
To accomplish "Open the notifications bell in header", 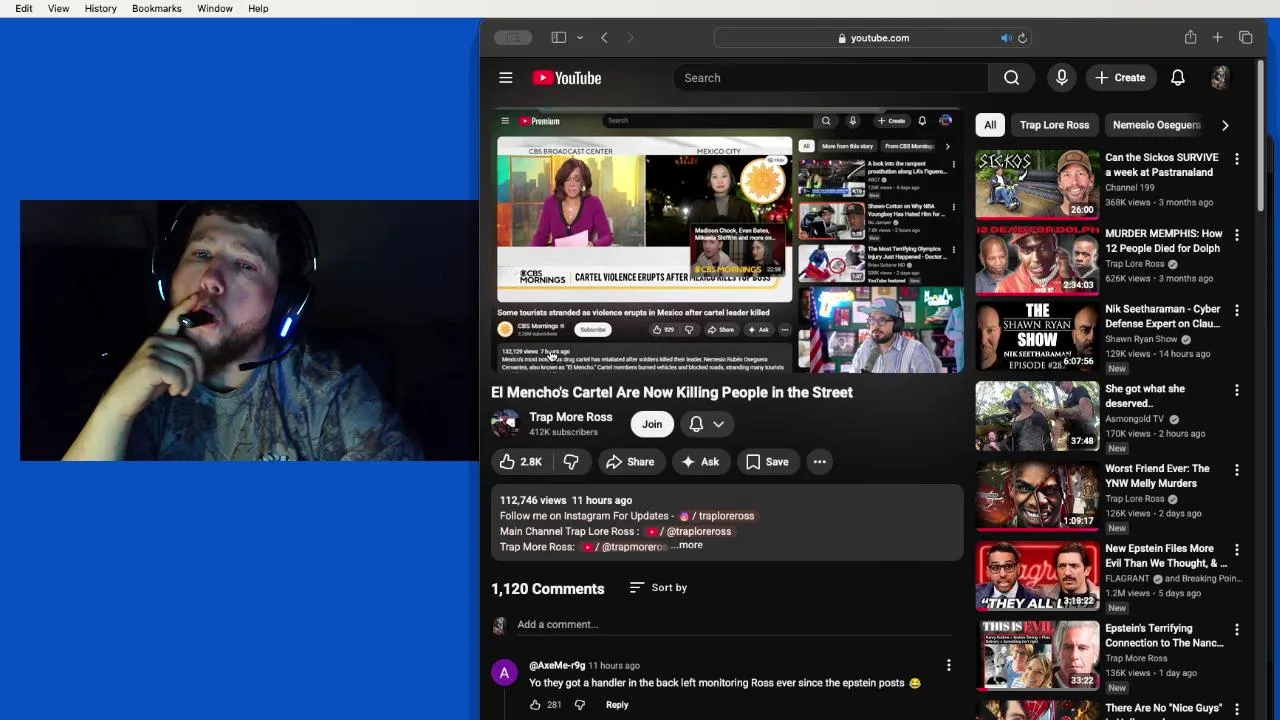I will pos(1178,78).
